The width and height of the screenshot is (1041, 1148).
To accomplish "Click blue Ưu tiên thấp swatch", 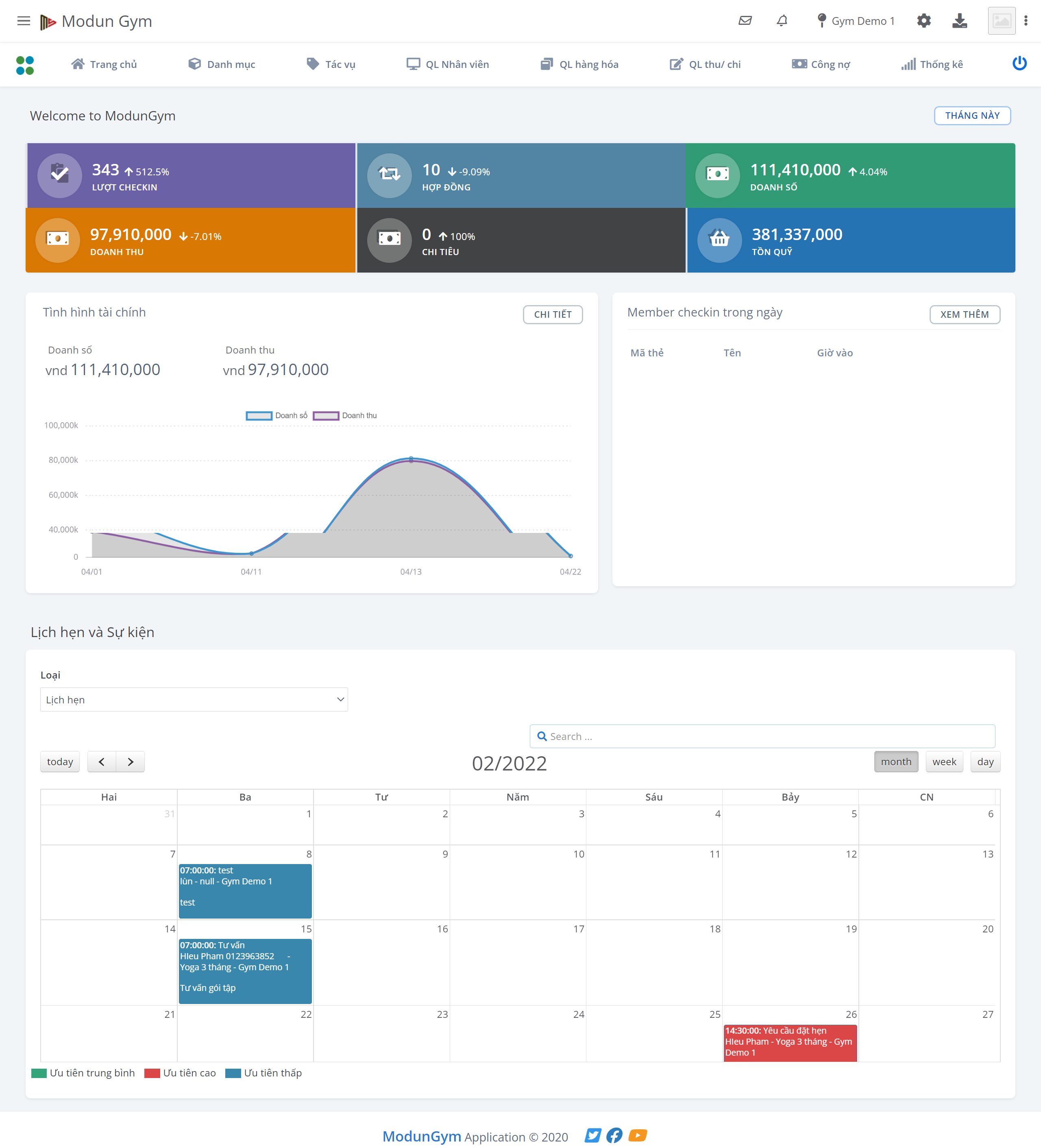I will tap(233, 1074).
